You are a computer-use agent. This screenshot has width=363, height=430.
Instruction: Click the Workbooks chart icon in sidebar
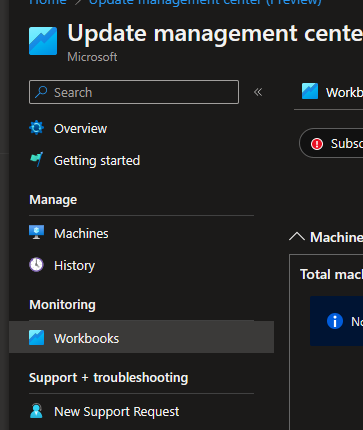(x=36, y=337)
